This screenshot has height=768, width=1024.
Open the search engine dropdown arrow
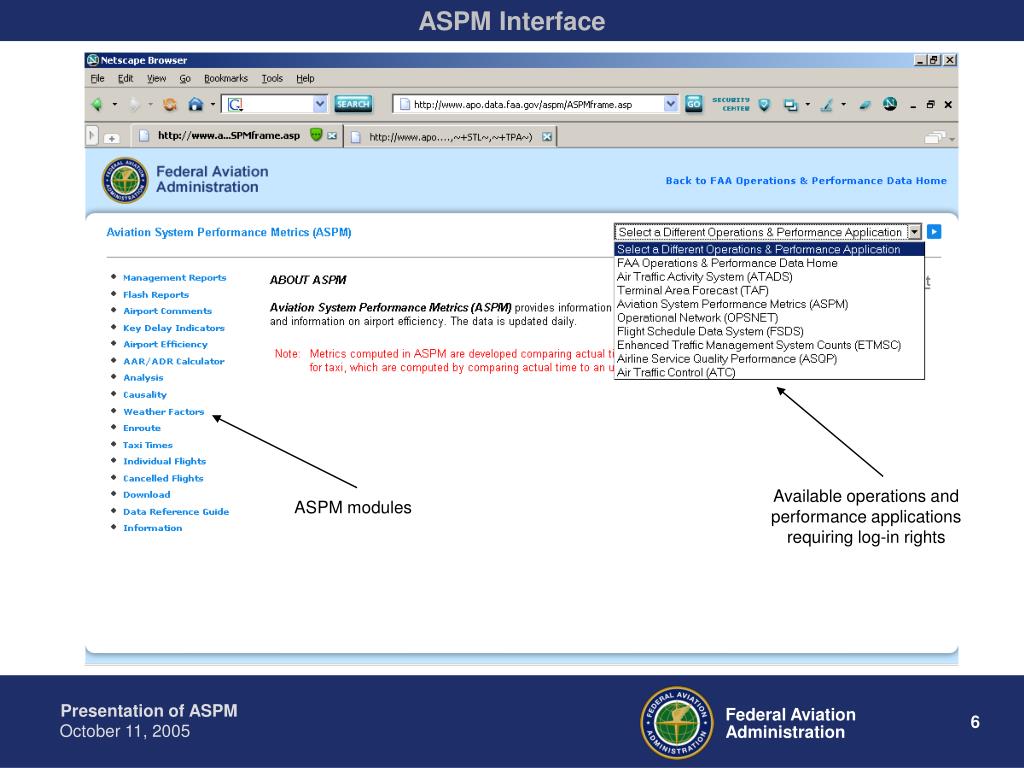[320, 104]
